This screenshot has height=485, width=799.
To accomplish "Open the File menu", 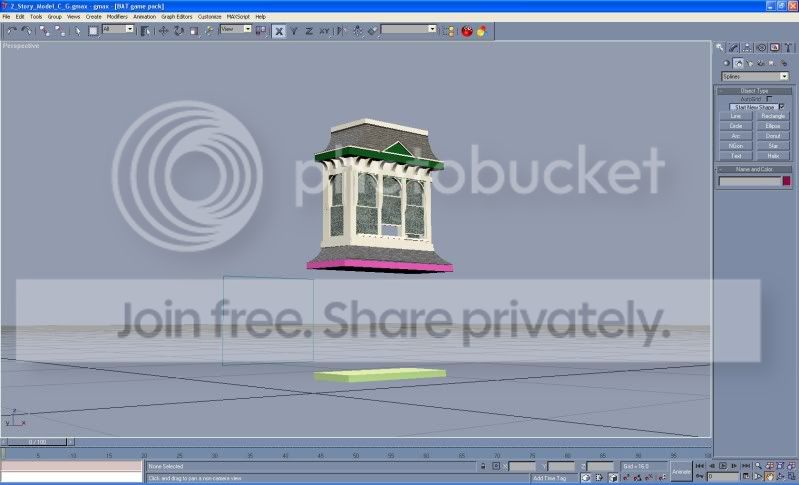I will tap(6, 17).
